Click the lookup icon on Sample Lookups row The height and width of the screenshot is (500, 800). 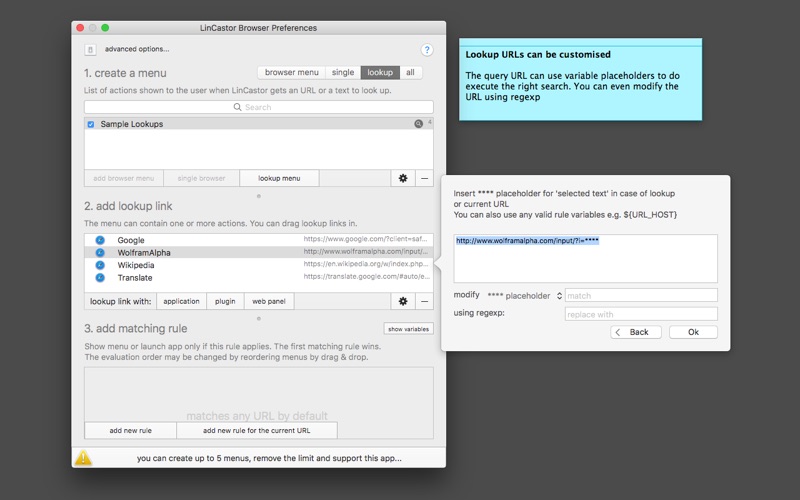pyautogui.click(x=418, y=123)
